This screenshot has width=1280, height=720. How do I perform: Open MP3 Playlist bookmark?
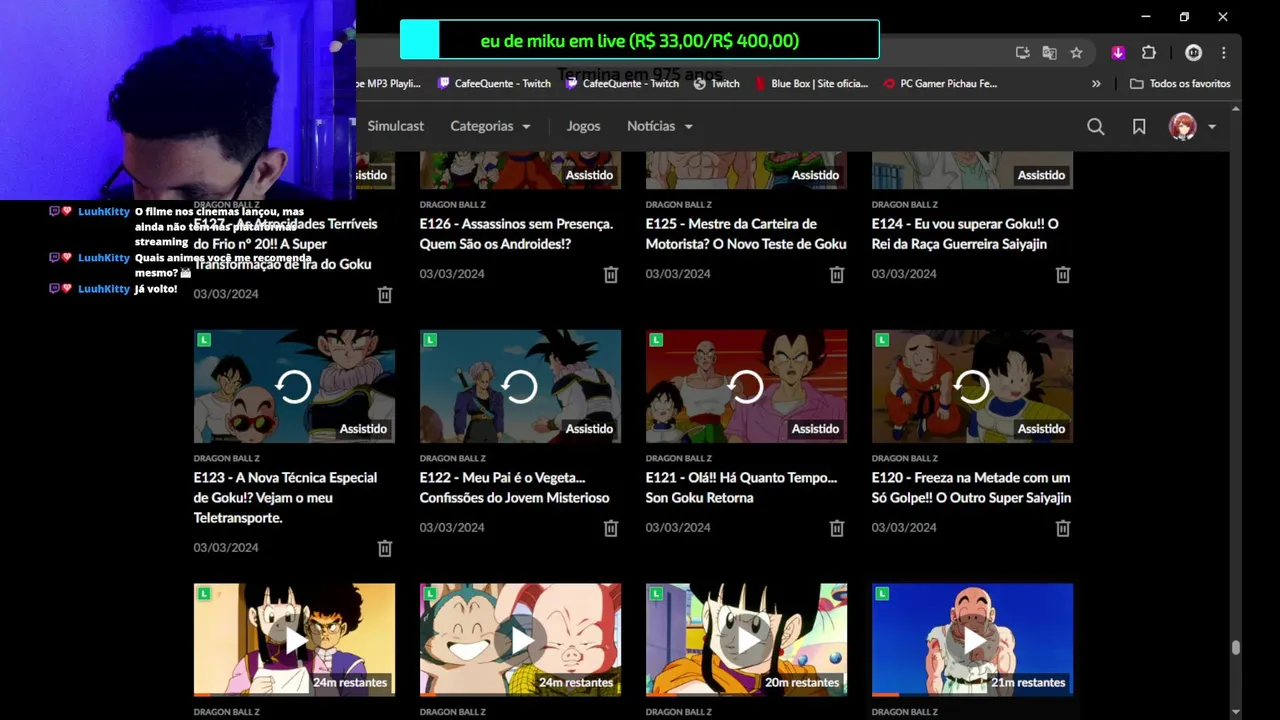click(388, 84)
